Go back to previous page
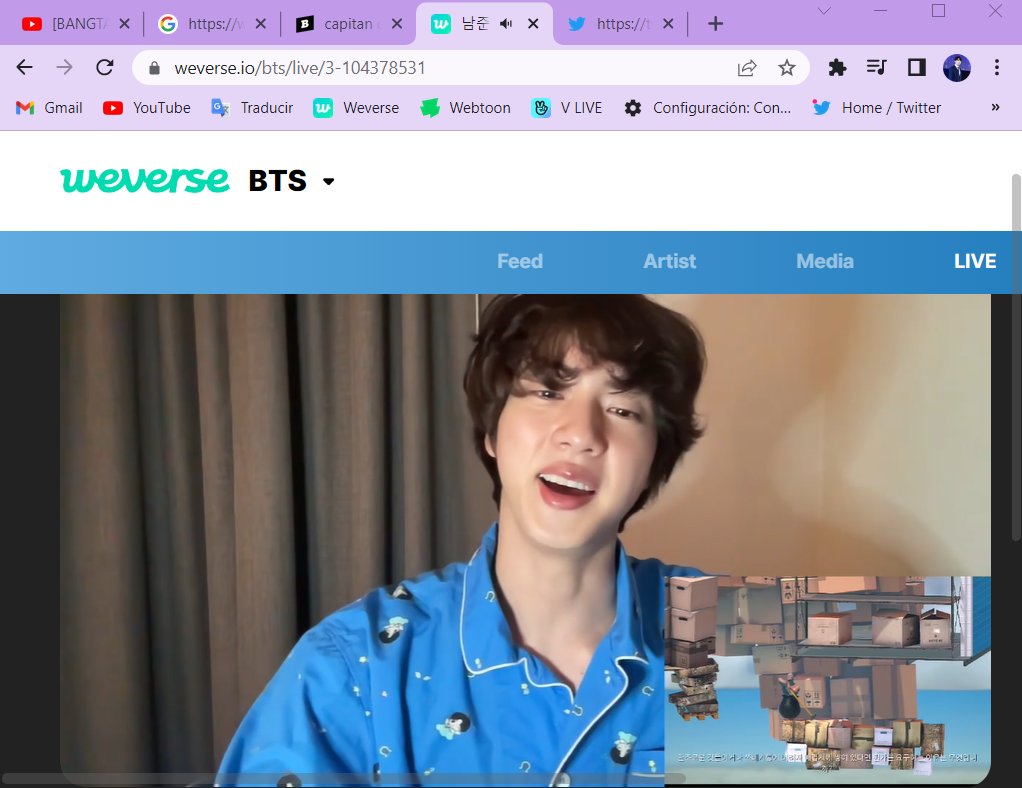This screenshot has width=1022, height=788. click(24, 67)
